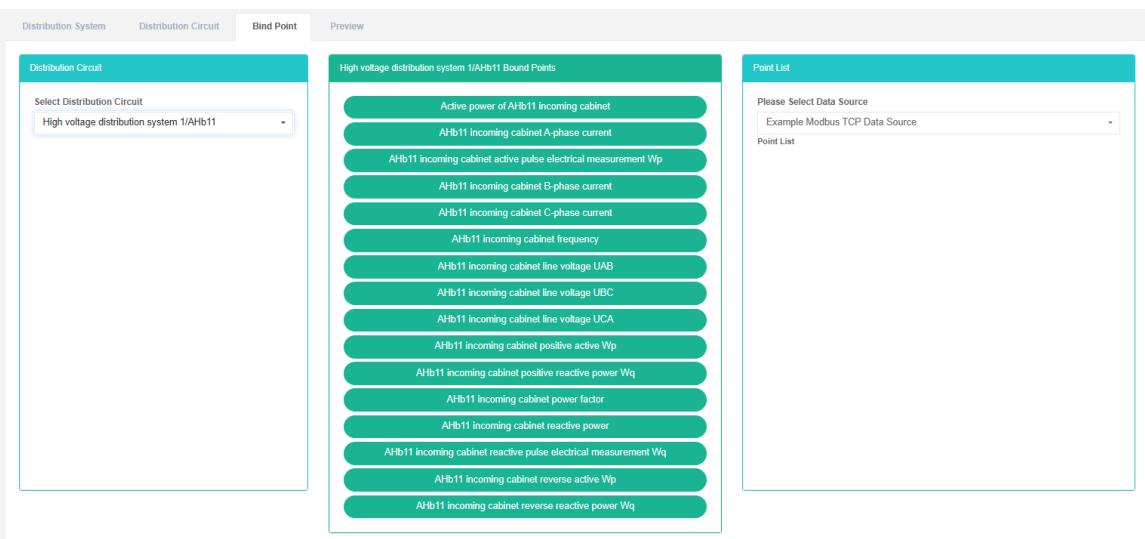Image resolution: width=1145 pixels, height=539 pixels.
Task: Select active pulse electrical measurement Wp point
Action: click(525, 159)
